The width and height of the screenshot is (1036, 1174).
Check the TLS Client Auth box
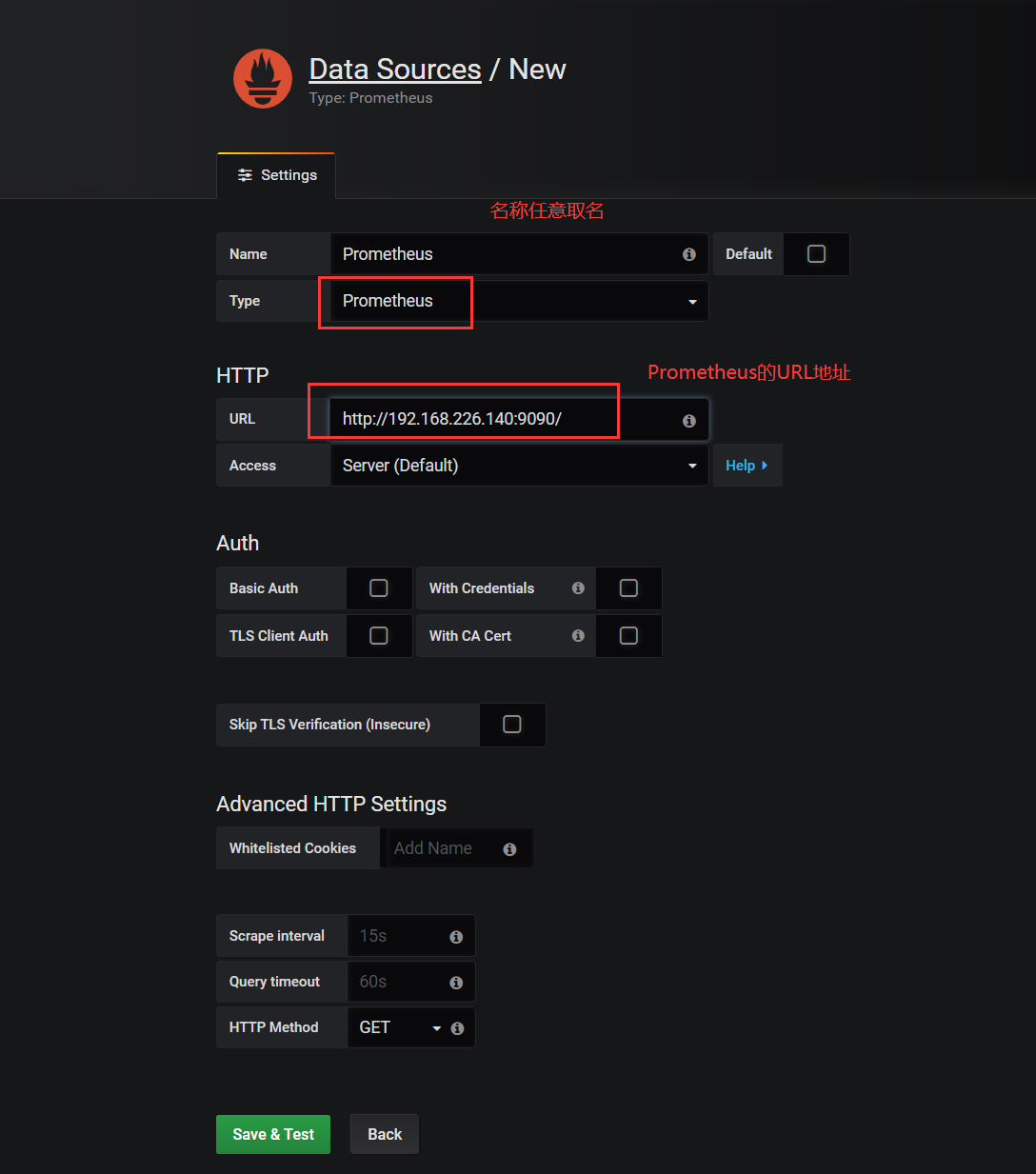pos(379,636)
